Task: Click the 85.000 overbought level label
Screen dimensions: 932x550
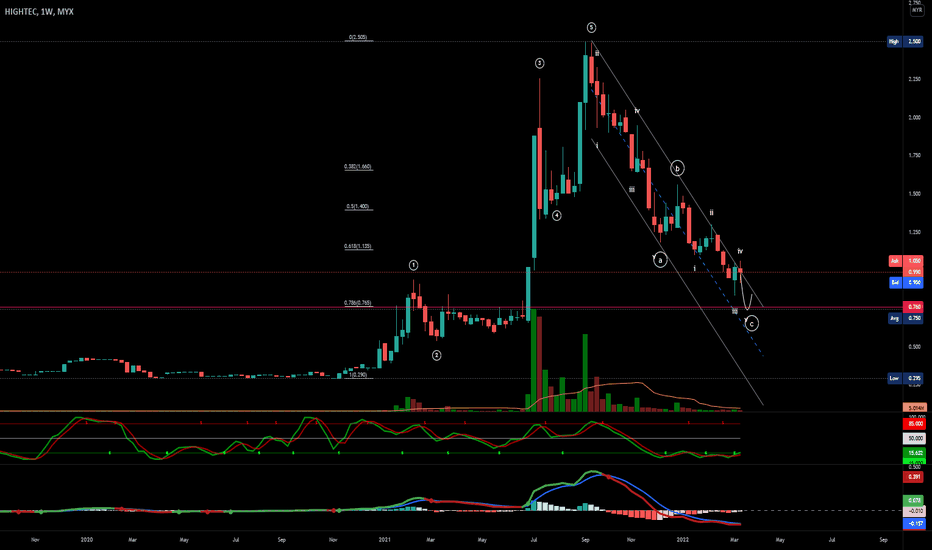Action: pyautogui.click(x=914, y=424)
